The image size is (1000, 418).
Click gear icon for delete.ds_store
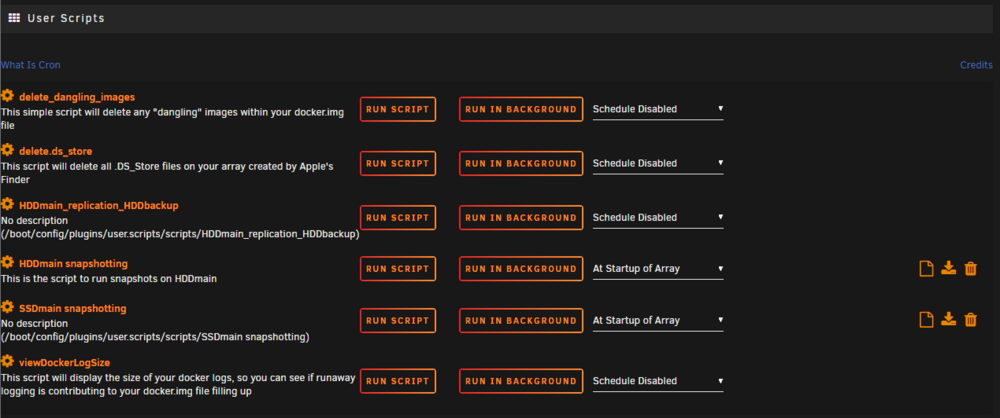[x=8, y=150]
